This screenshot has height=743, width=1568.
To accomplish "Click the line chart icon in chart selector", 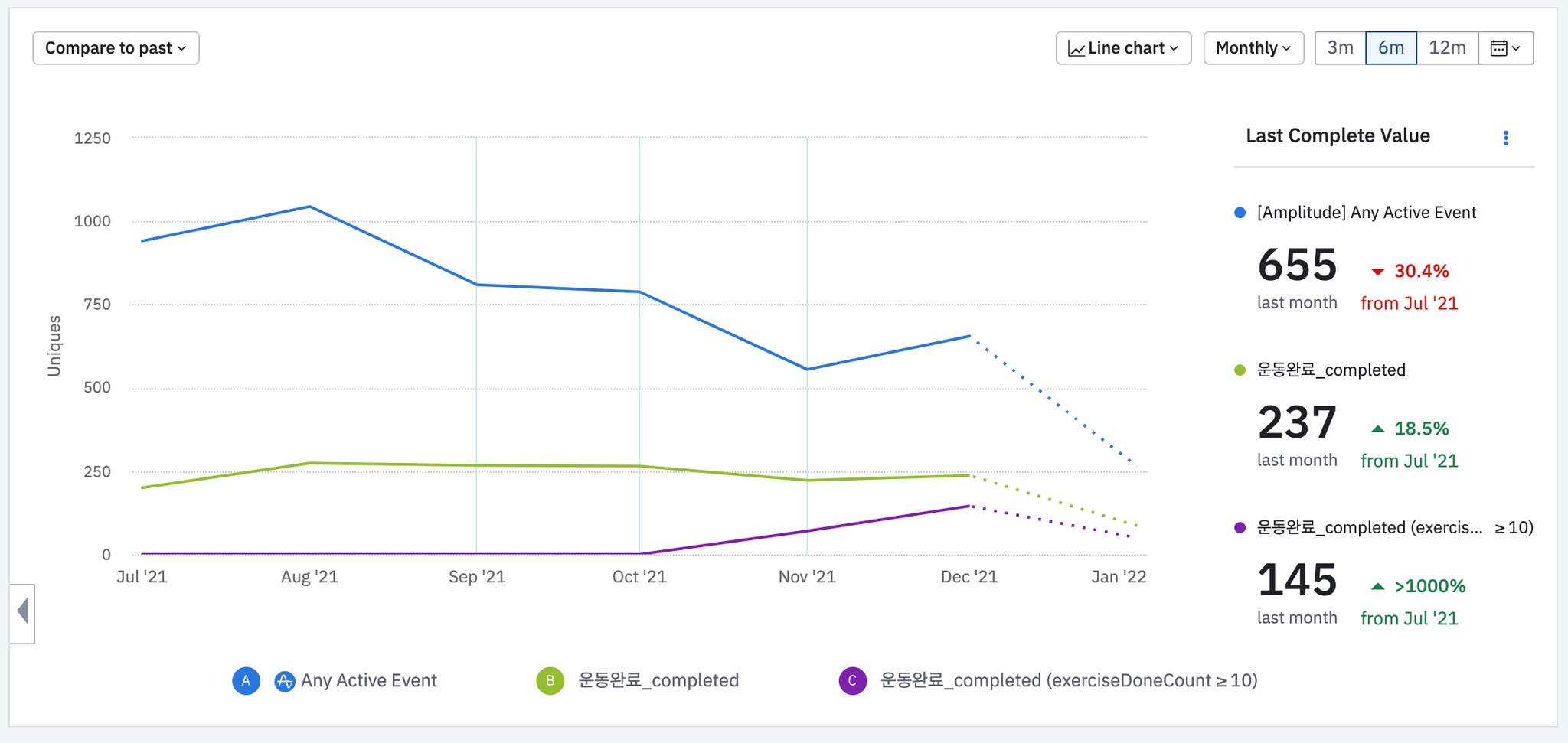I will (1076, 49).
